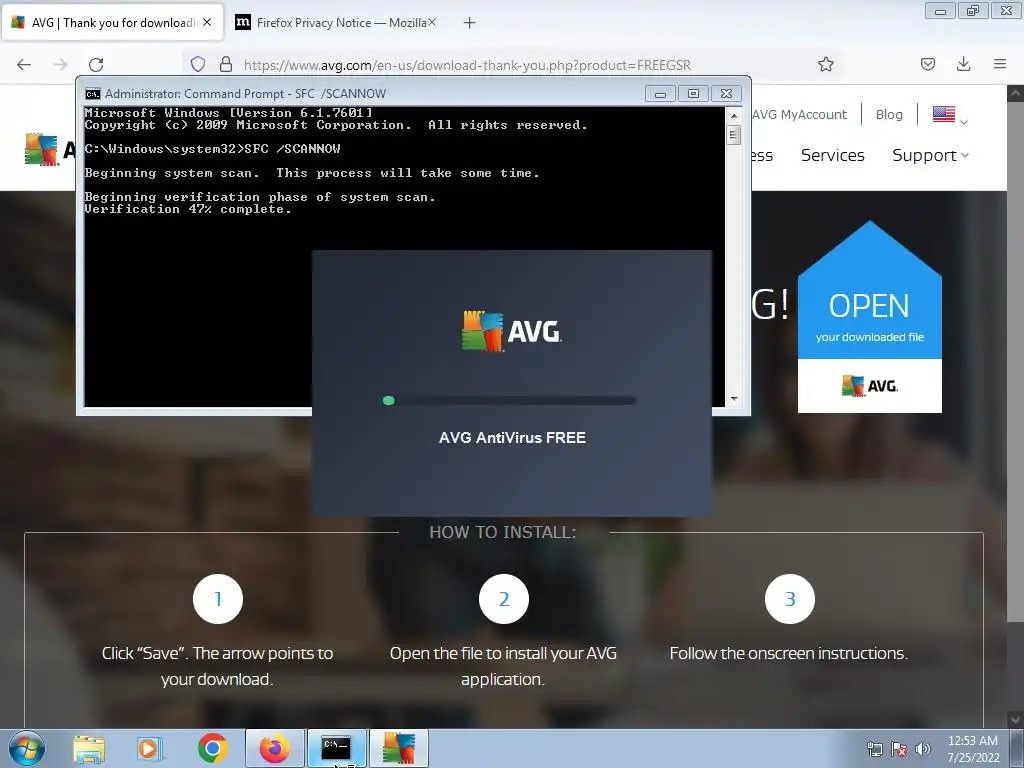Click install step circle number 1
This screenshot has height=768, width=1024.
point(218,599)
